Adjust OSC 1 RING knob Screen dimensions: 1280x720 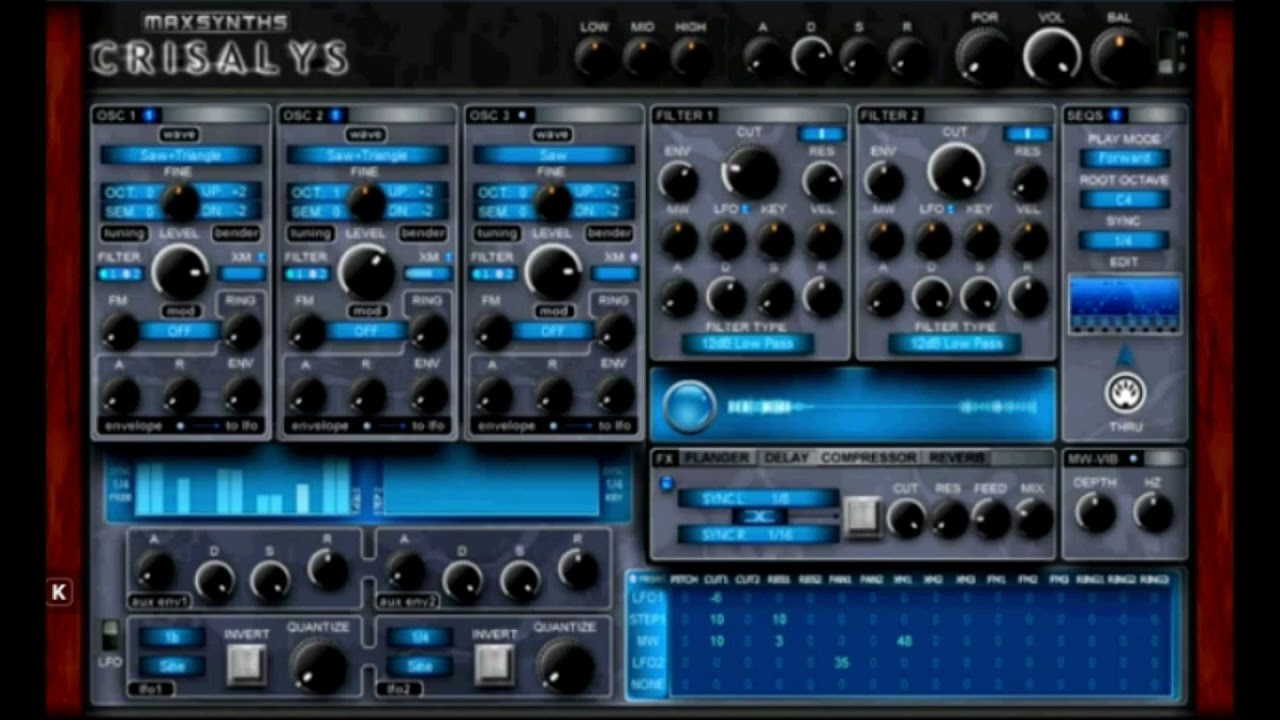(241, 331)
